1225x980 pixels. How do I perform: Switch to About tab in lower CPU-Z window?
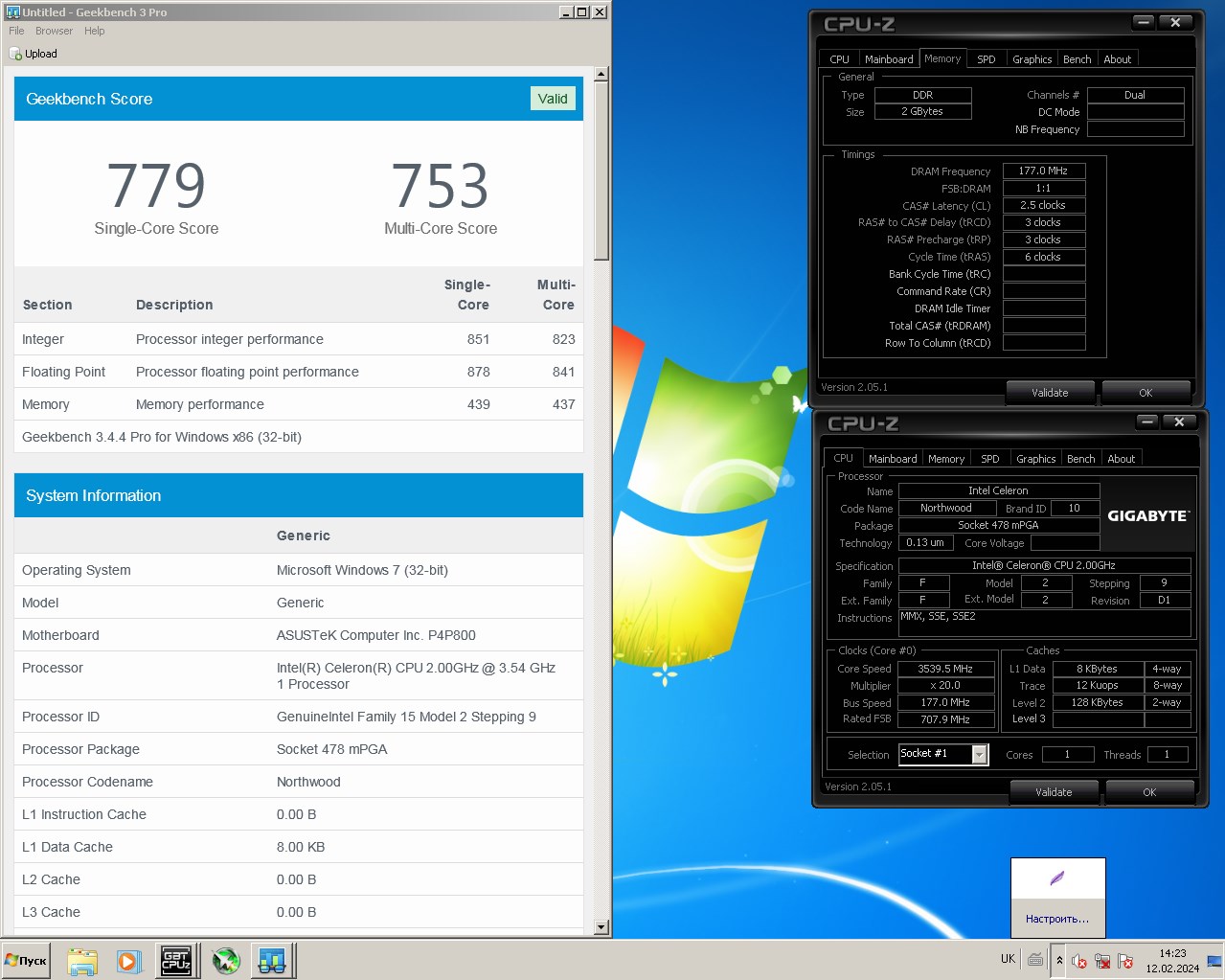coord(1121,459)
